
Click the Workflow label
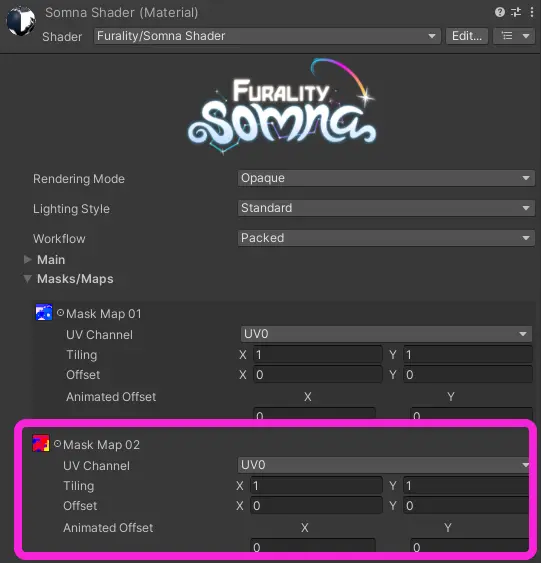point(59,238)
